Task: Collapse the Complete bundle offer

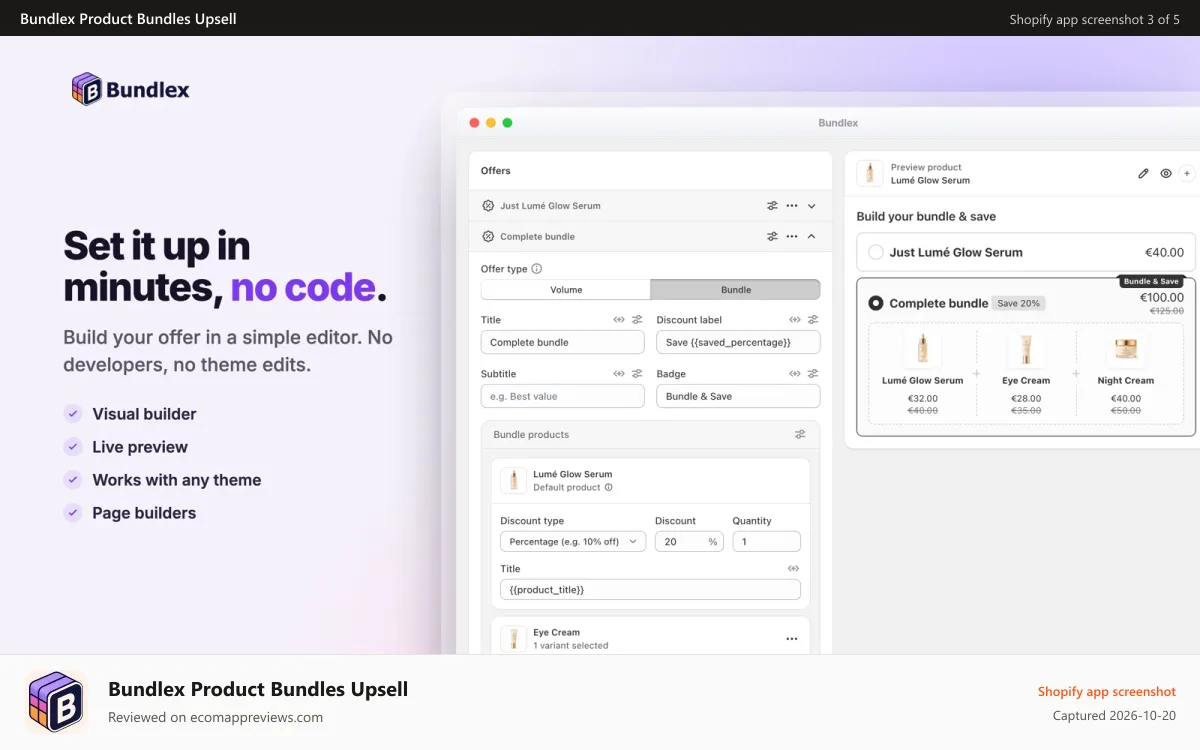Action: [811, 237]
